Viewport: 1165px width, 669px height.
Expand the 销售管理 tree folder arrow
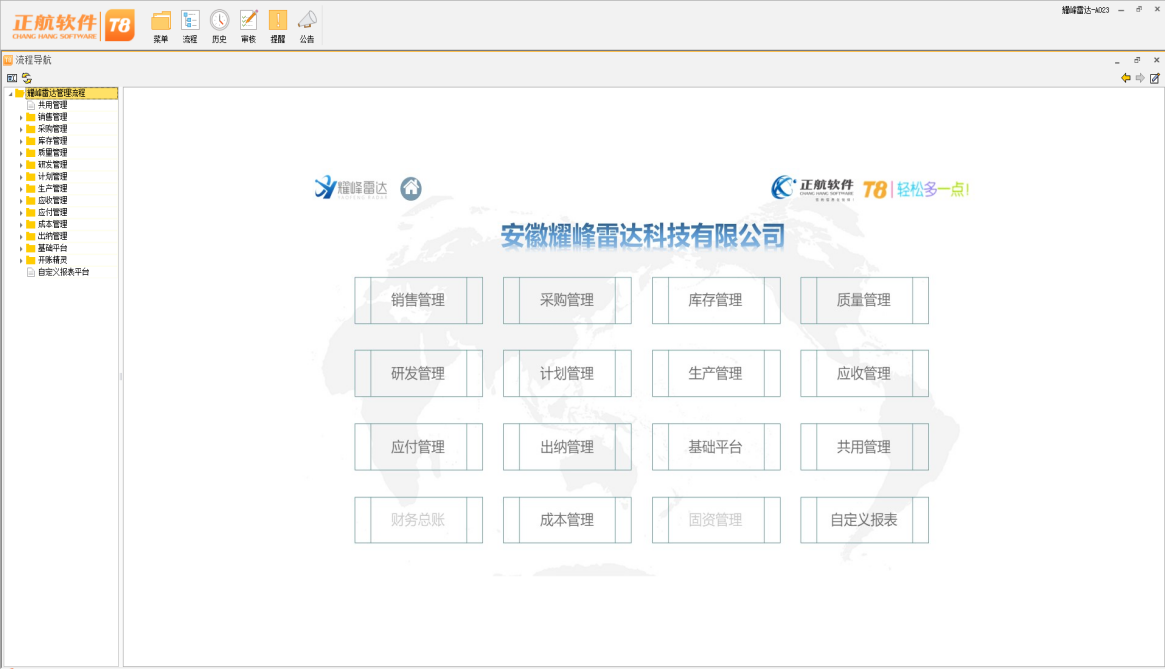[x=21, y=117]
